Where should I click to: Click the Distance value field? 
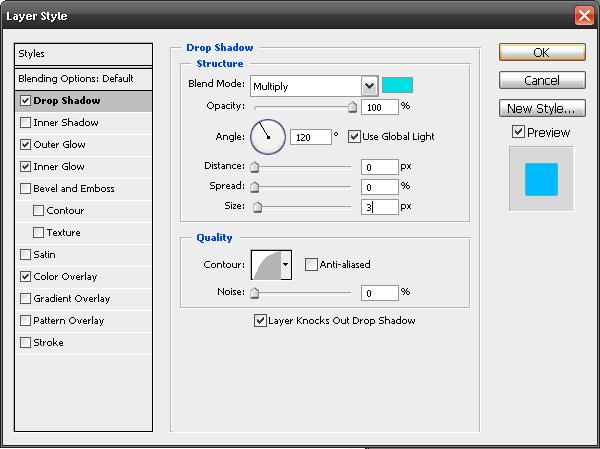point(380,167)
